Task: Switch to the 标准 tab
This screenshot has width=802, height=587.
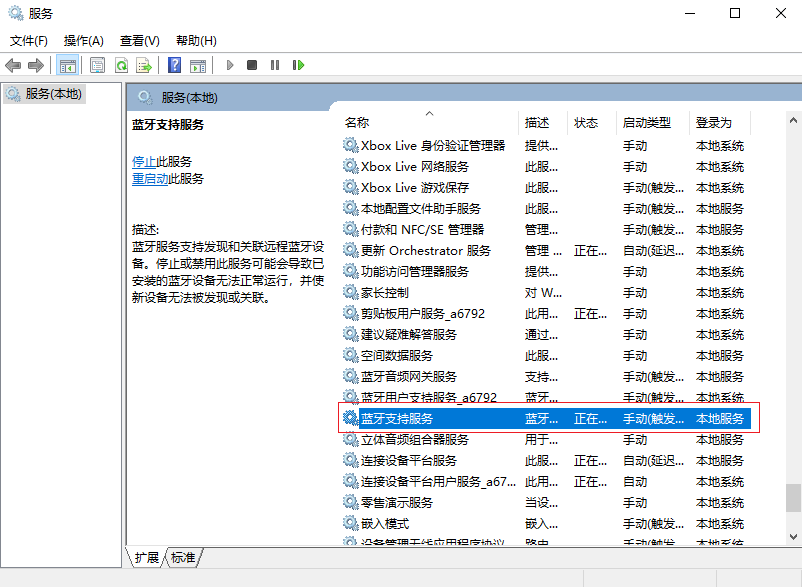Action: 183,558
